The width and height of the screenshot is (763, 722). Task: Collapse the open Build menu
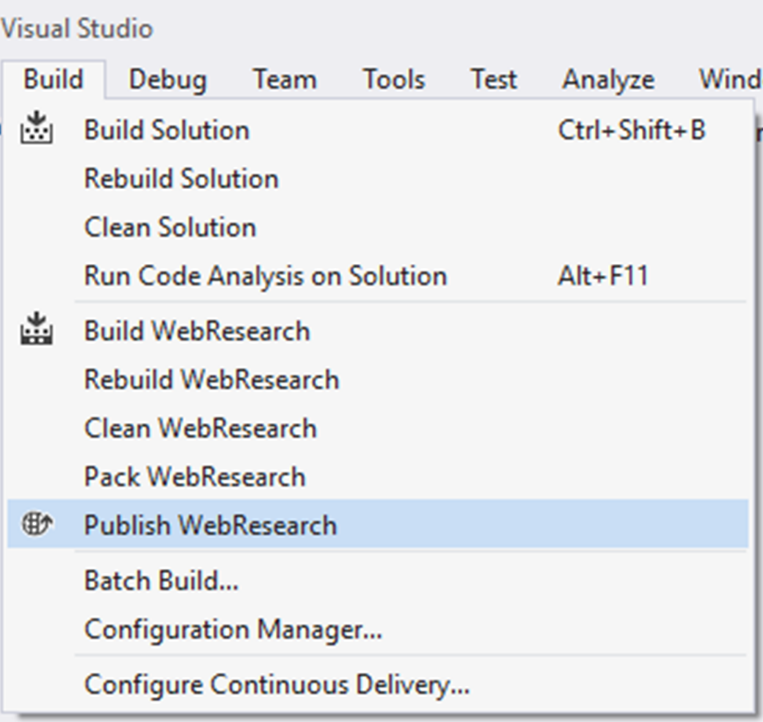(54, 79)
